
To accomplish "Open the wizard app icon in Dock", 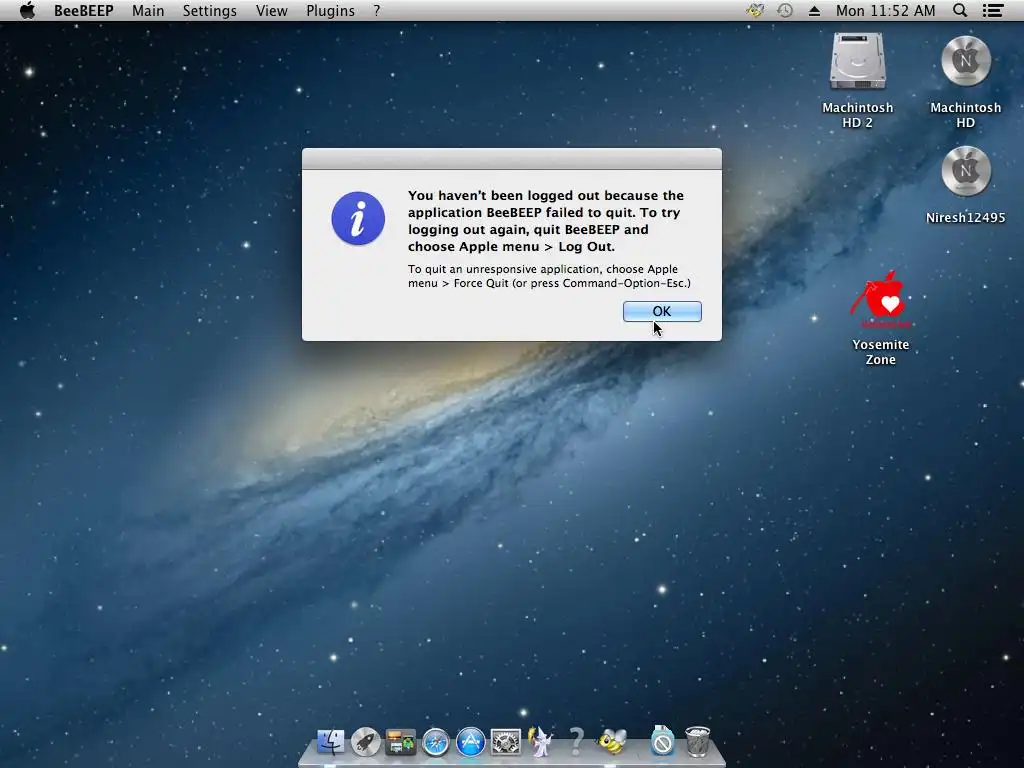I will (541, 743).
